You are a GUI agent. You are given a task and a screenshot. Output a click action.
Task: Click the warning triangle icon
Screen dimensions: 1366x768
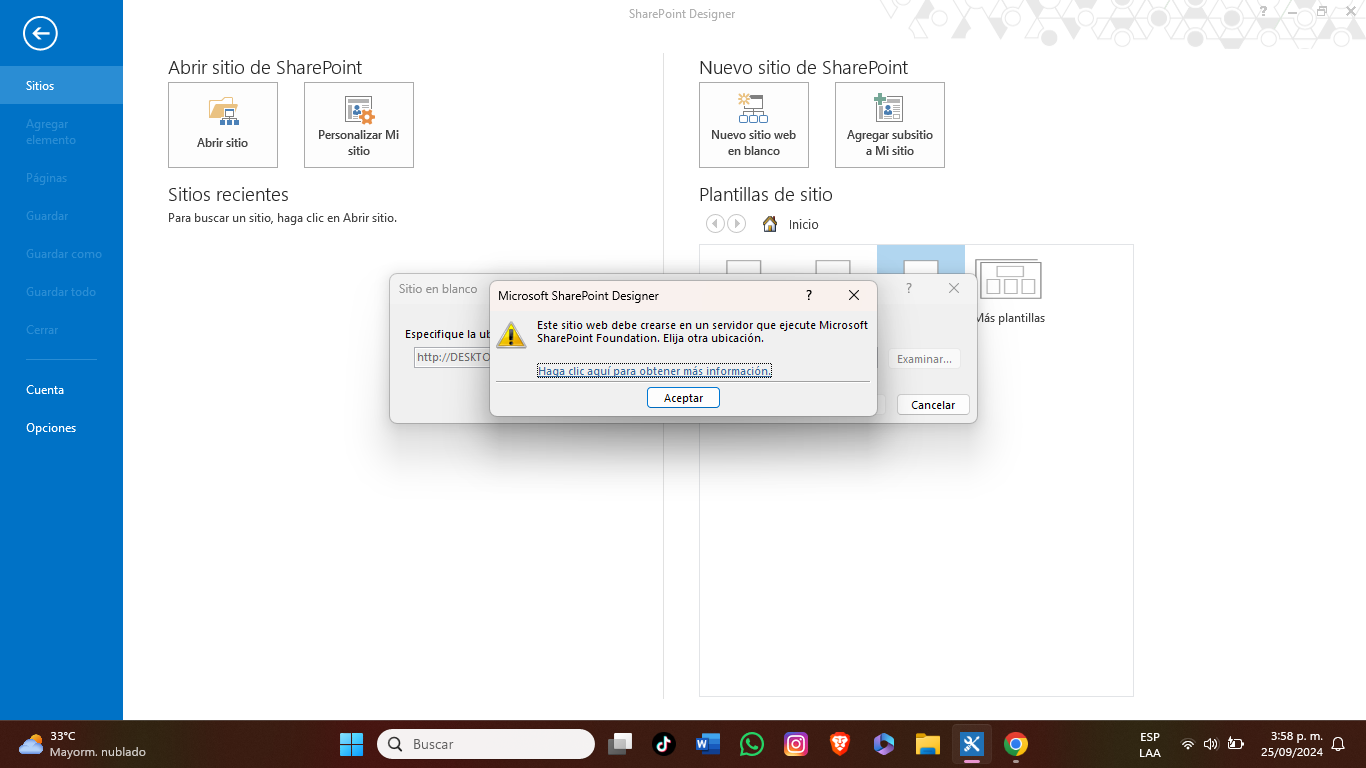coord(511,334)
